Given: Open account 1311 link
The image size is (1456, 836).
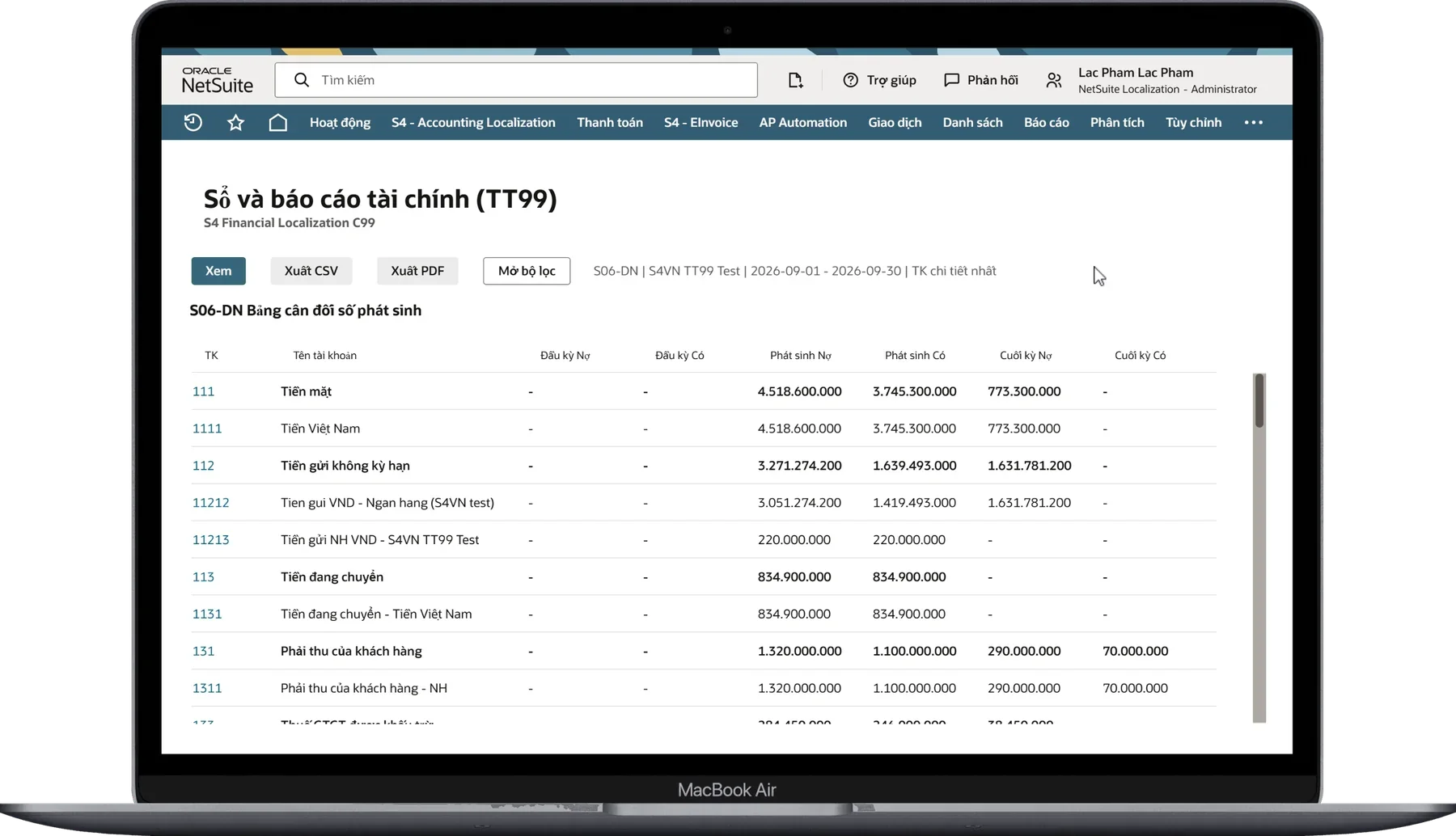Looking at the screenshot, I should [207, 689].
